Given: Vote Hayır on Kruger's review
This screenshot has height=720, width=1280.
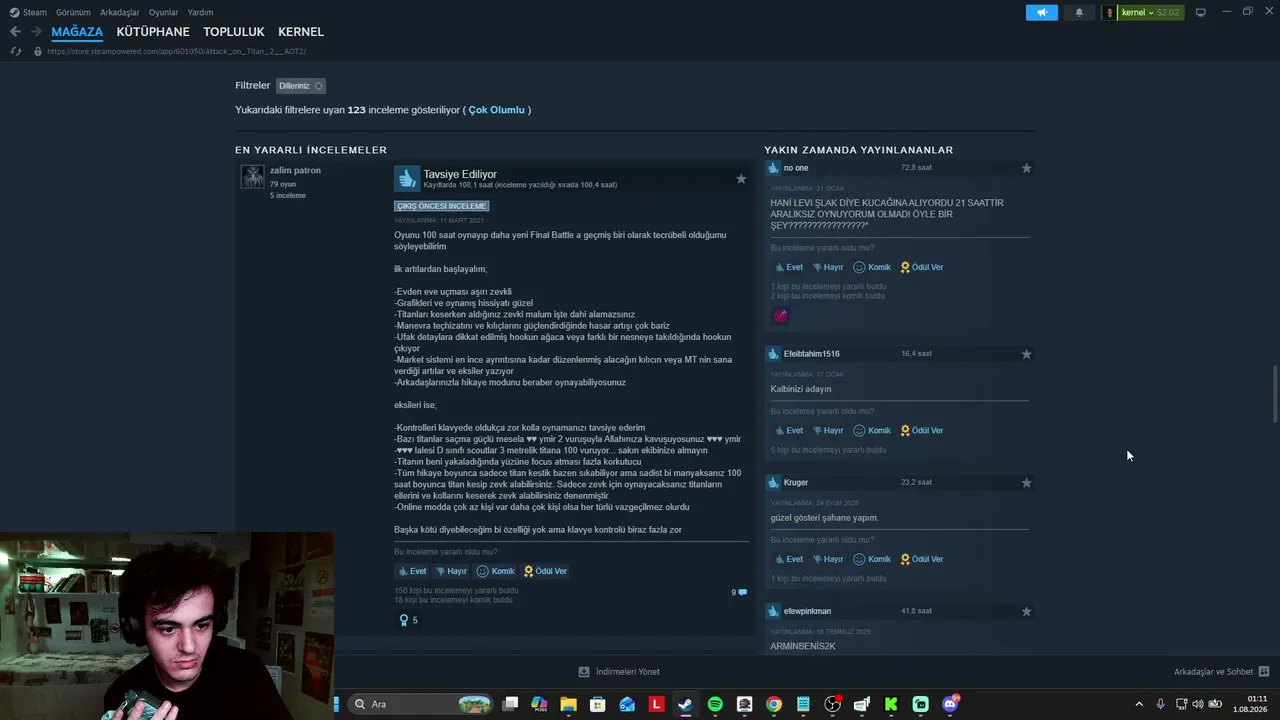Looking at the screenshot, I should coord(827,560).
